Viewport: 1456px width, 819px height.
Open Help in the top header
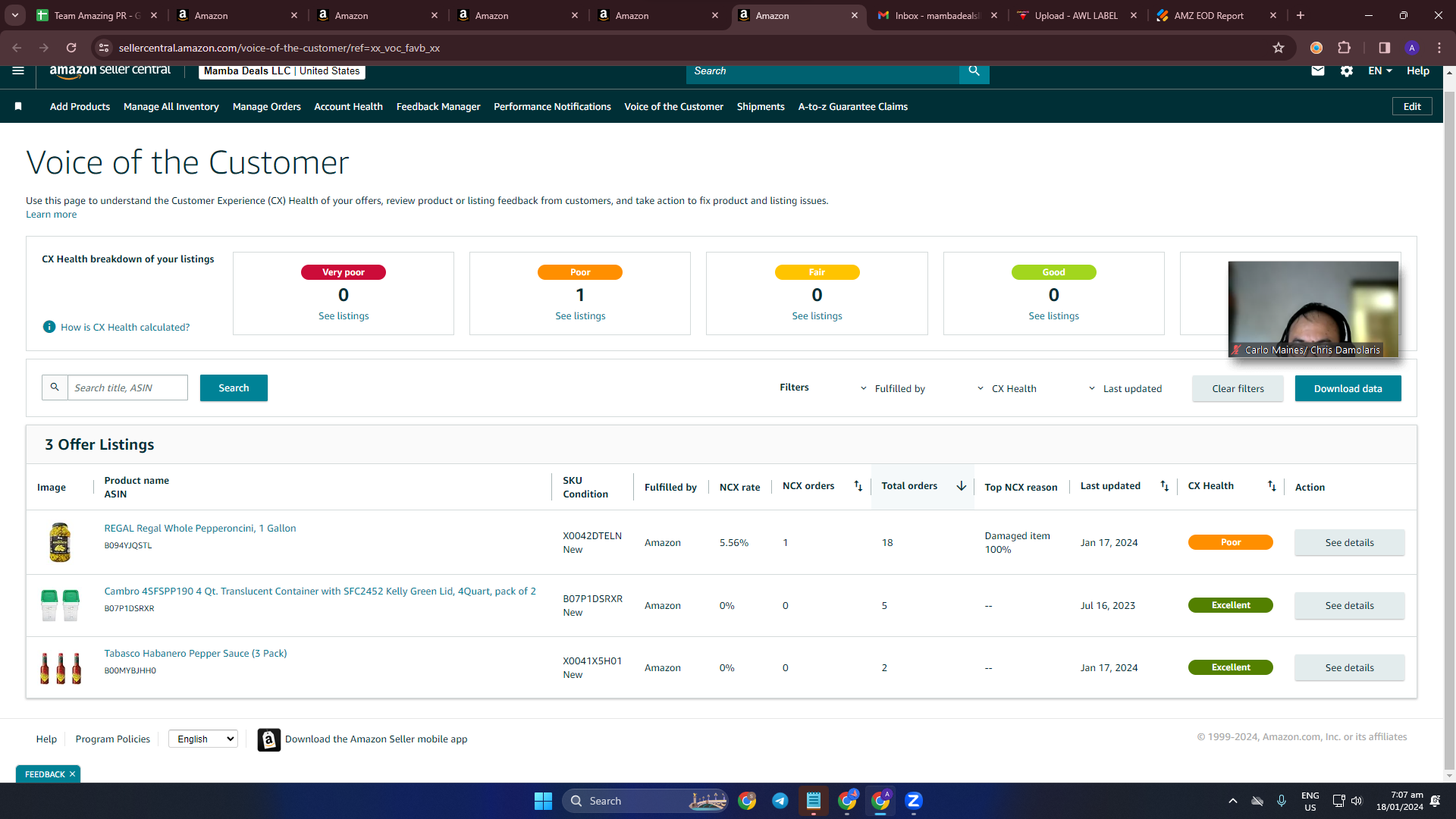pos(1418,71)
